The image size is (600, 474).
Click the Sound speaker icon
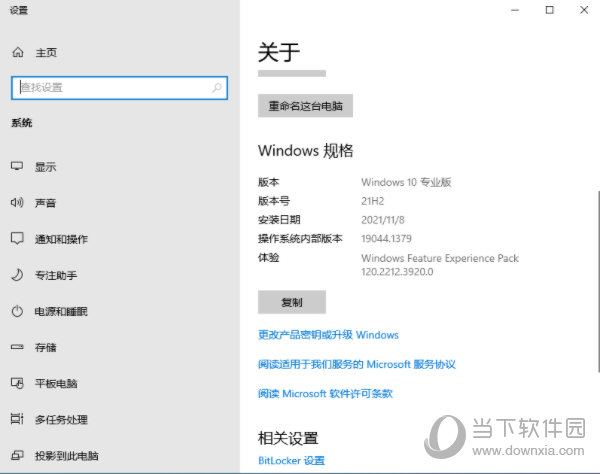coord(17,202)
